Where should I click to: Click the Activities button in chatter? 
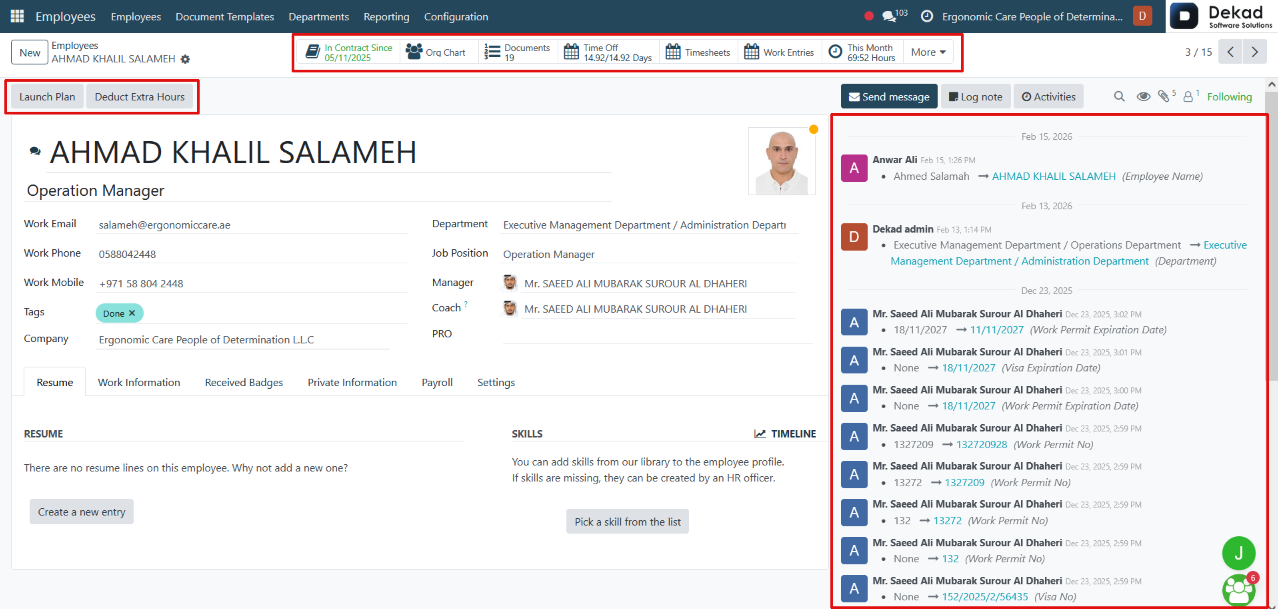click(x=1048, y=96)
